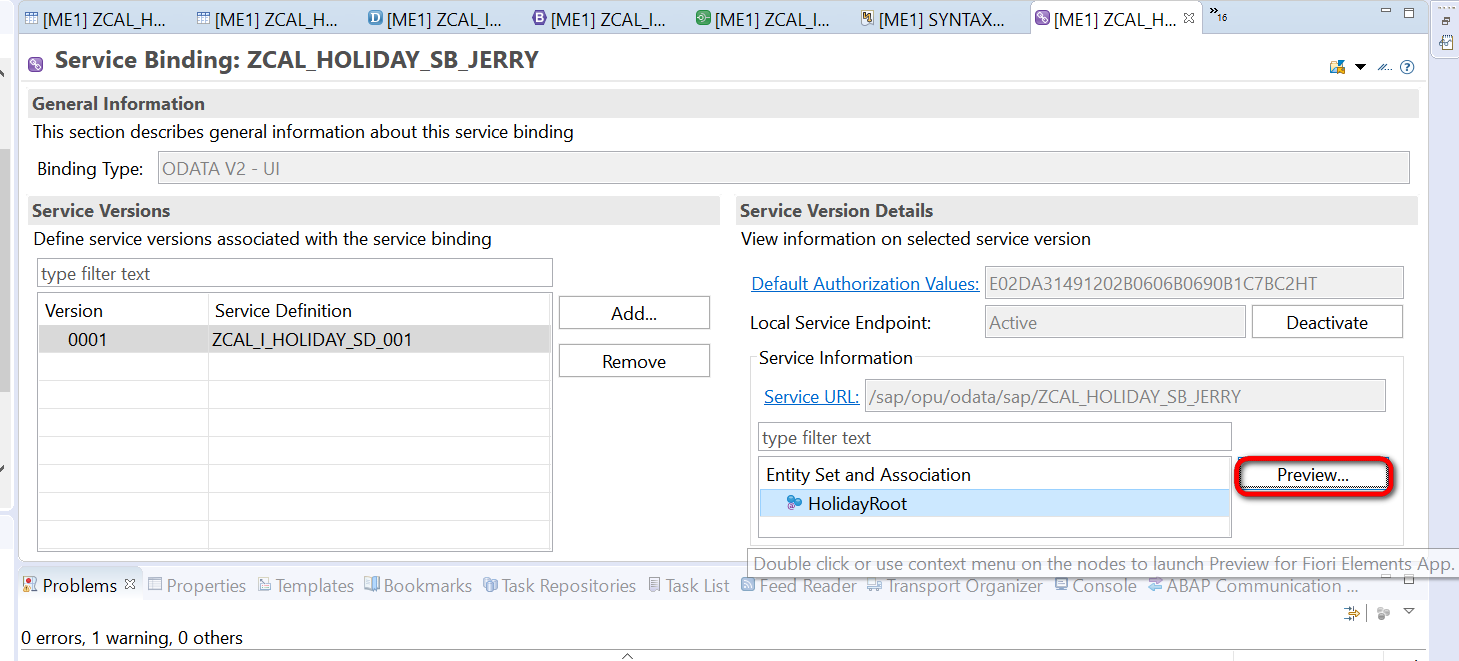Image resolution: width=1459 pixels, height=661 pixels.
Task: Open the Templates view tab
Action: (306, 586)
